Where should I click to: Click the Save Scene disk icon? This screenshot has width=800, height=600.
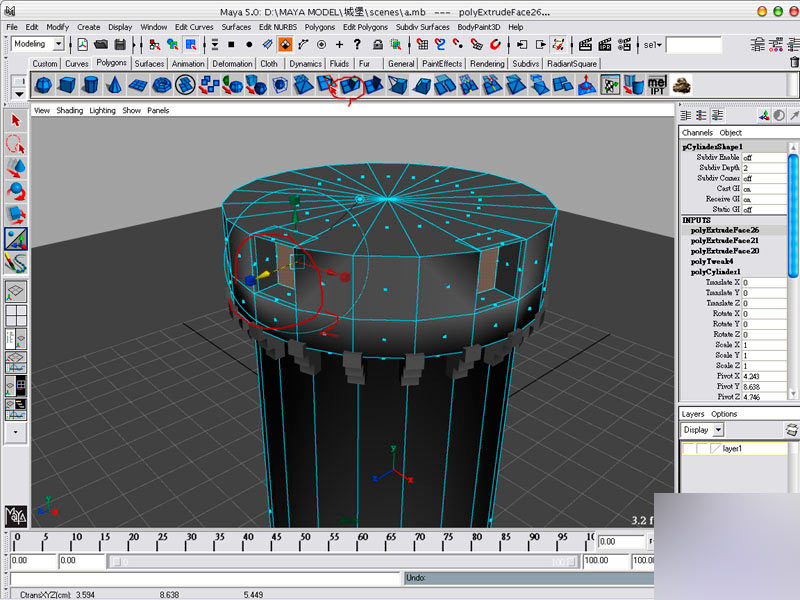point(120,45)
